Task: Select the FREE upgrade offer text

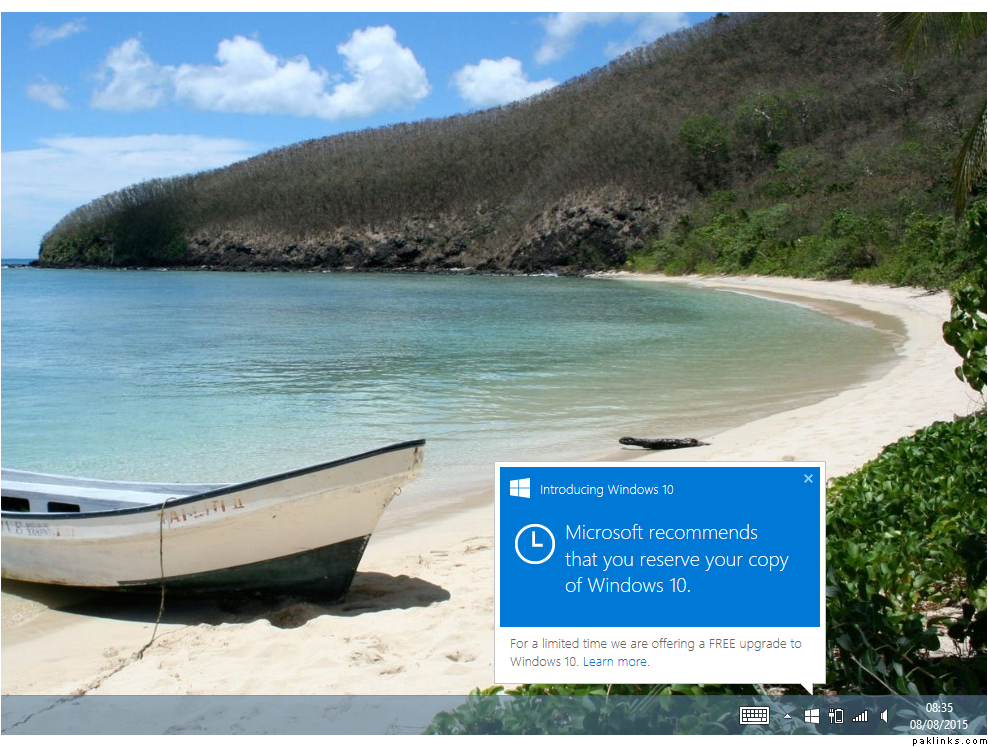Action: click(x=655, y=652)
